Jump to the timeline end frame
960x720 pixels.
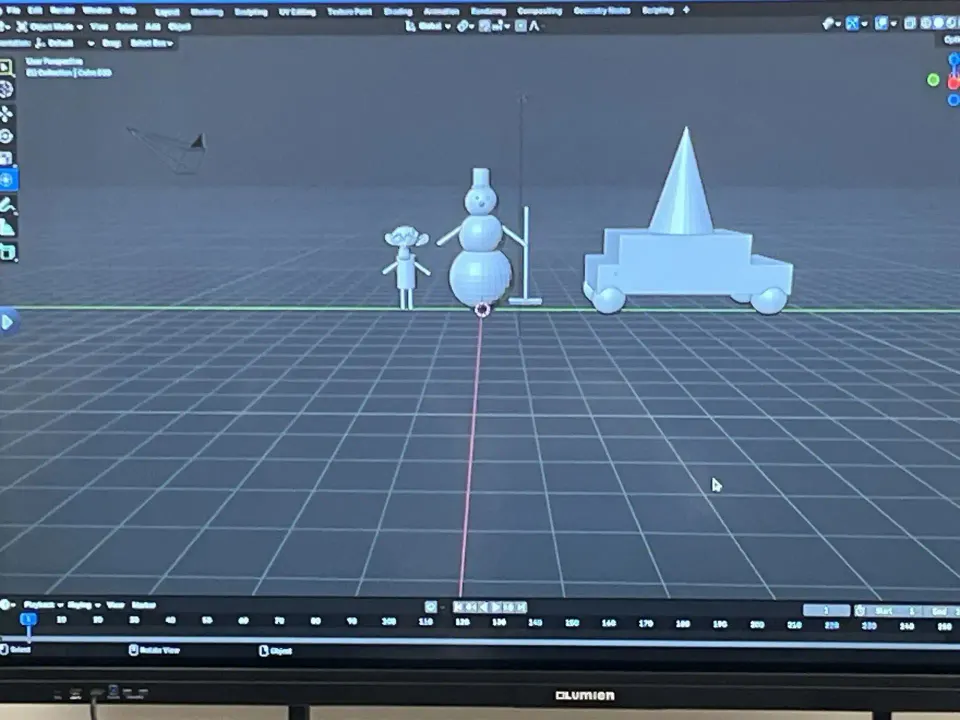(521, 607)
